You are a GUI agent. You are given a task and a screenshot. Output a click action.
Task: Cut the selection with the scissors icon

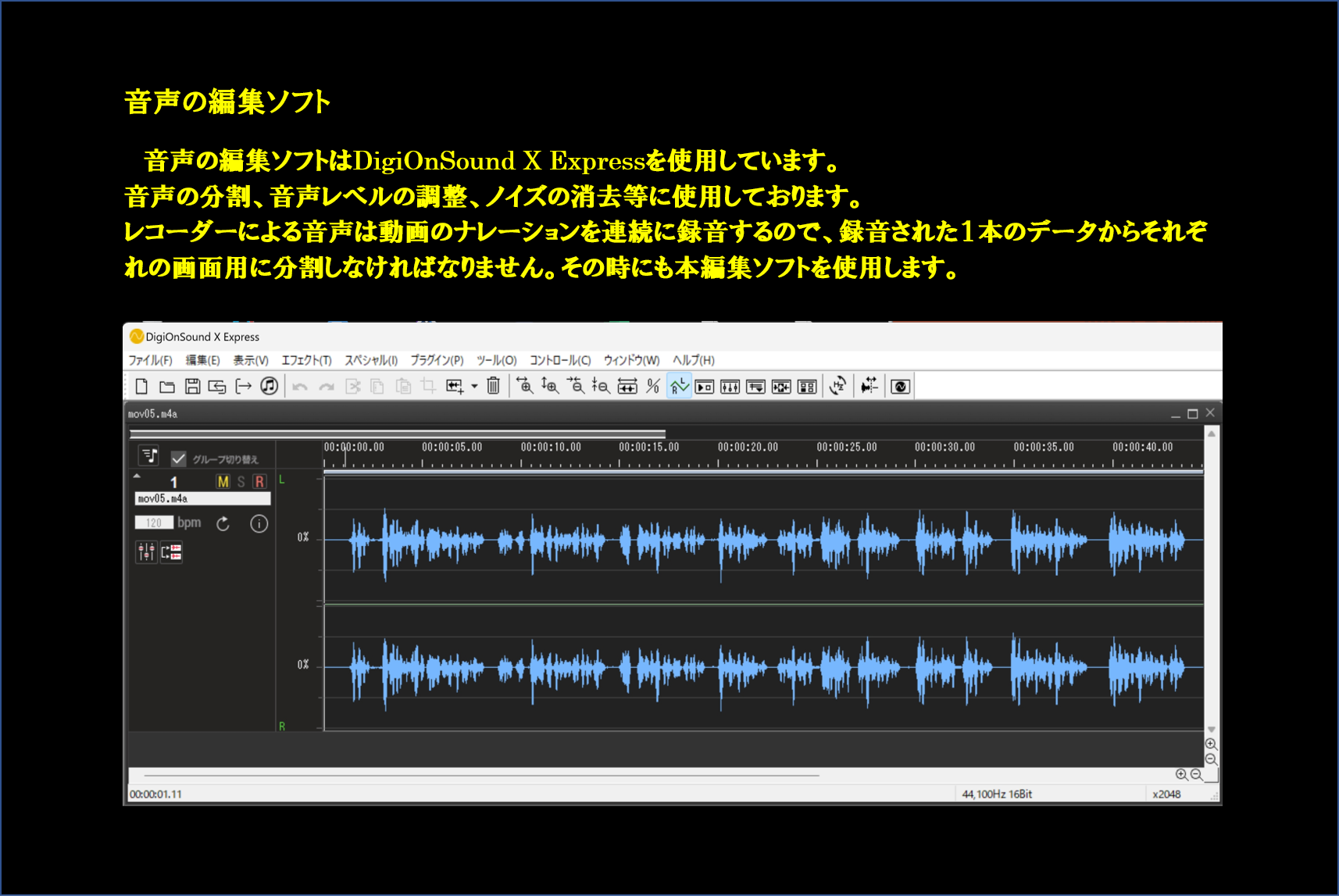353,386
